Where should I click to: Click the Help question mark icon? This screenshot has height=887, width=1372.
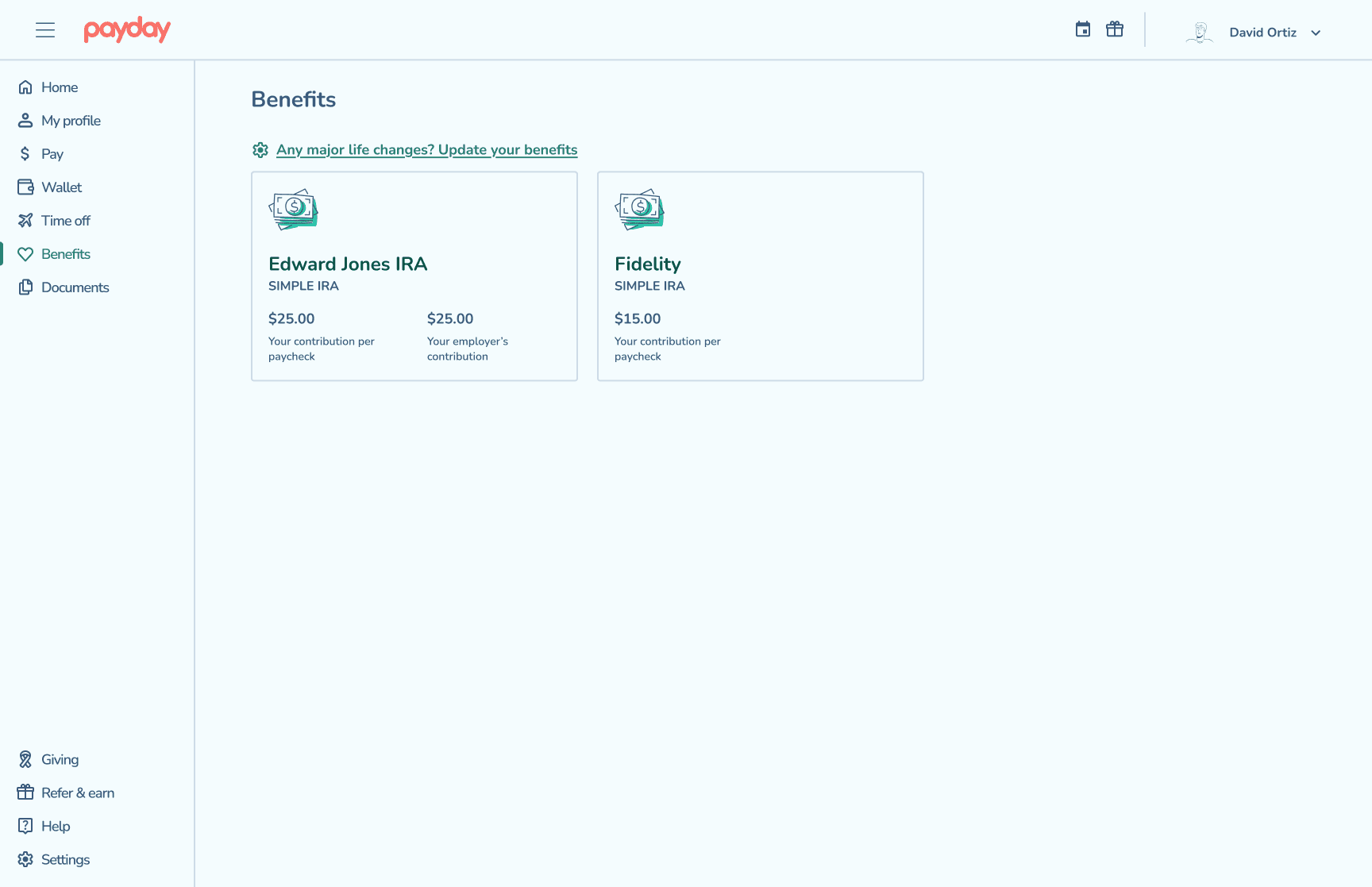pos(25,827)
